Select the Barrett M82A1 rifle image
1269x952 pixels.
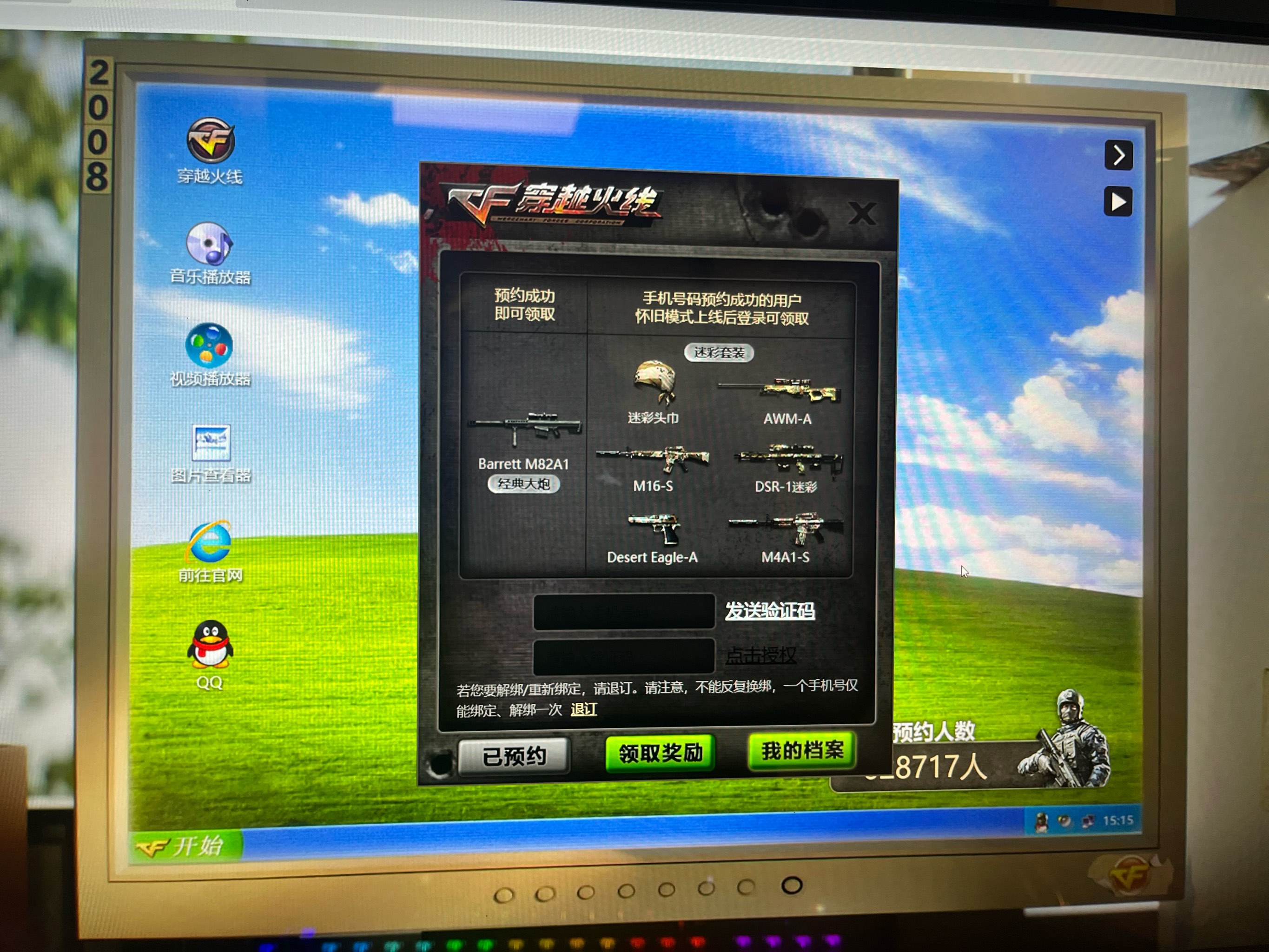[524, 429]
